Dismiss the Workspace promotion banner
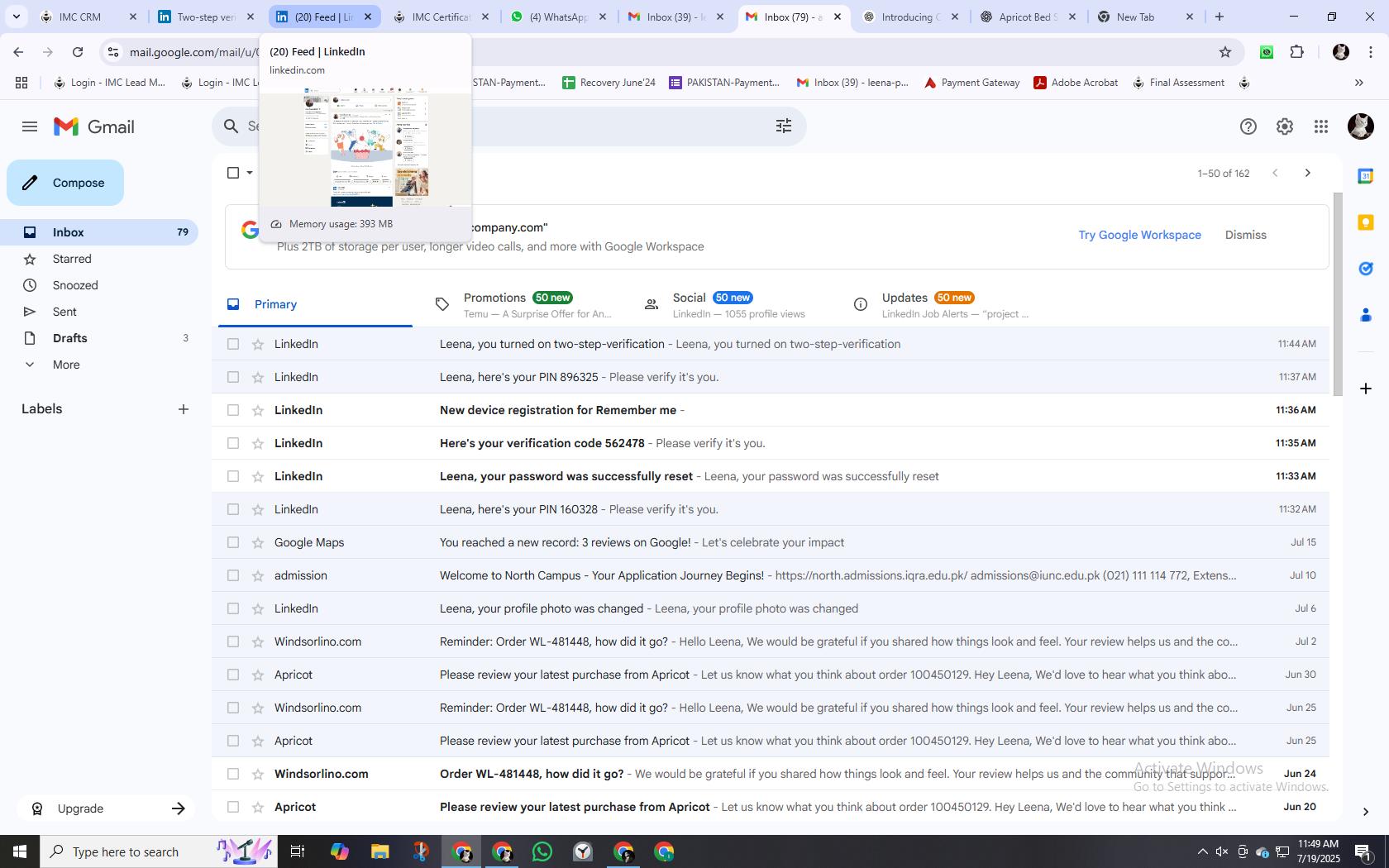Image resolution: width=1389 pixels, height=868 pixels. click(x=1246, y=235)
